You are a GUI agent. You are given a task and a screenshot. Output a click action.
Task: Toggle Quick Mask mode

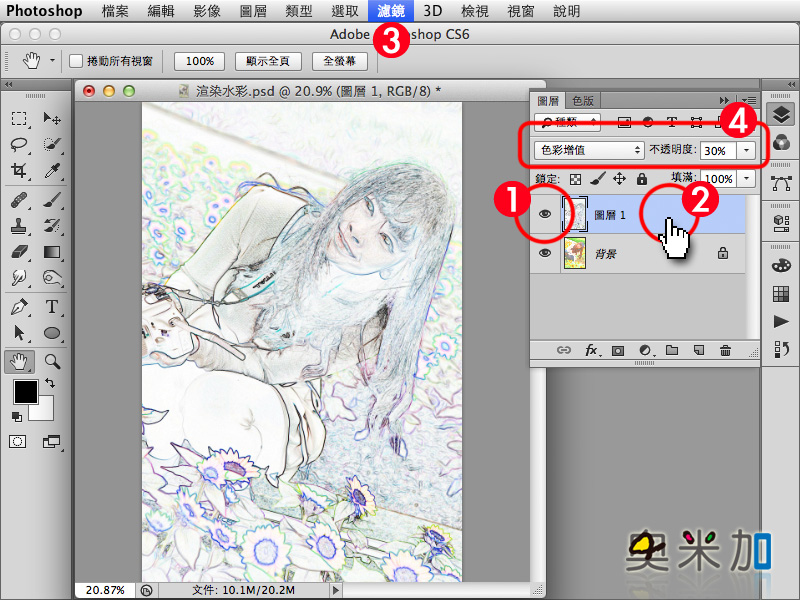(17, 442)
